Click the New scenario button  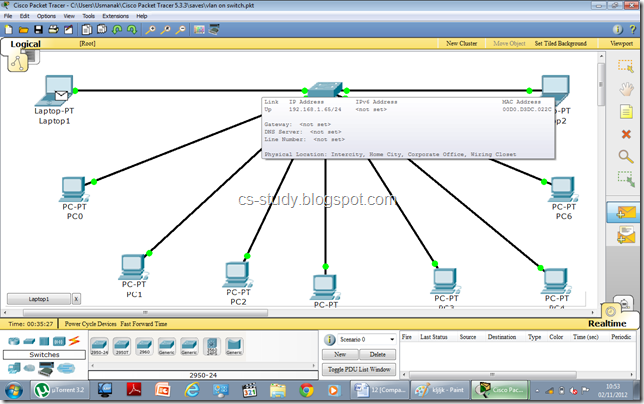tap(340, 354)
